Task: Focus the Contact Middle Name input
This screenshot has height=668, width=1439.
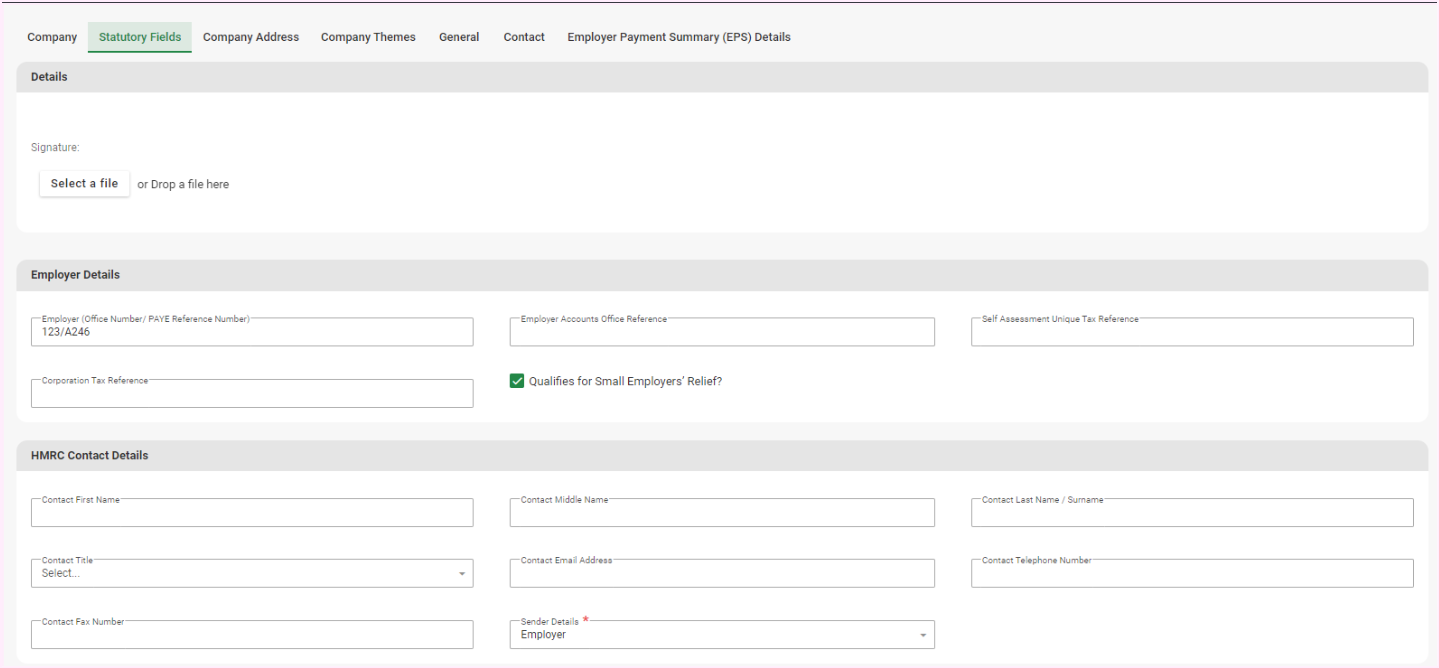Action: coord(721,514)
